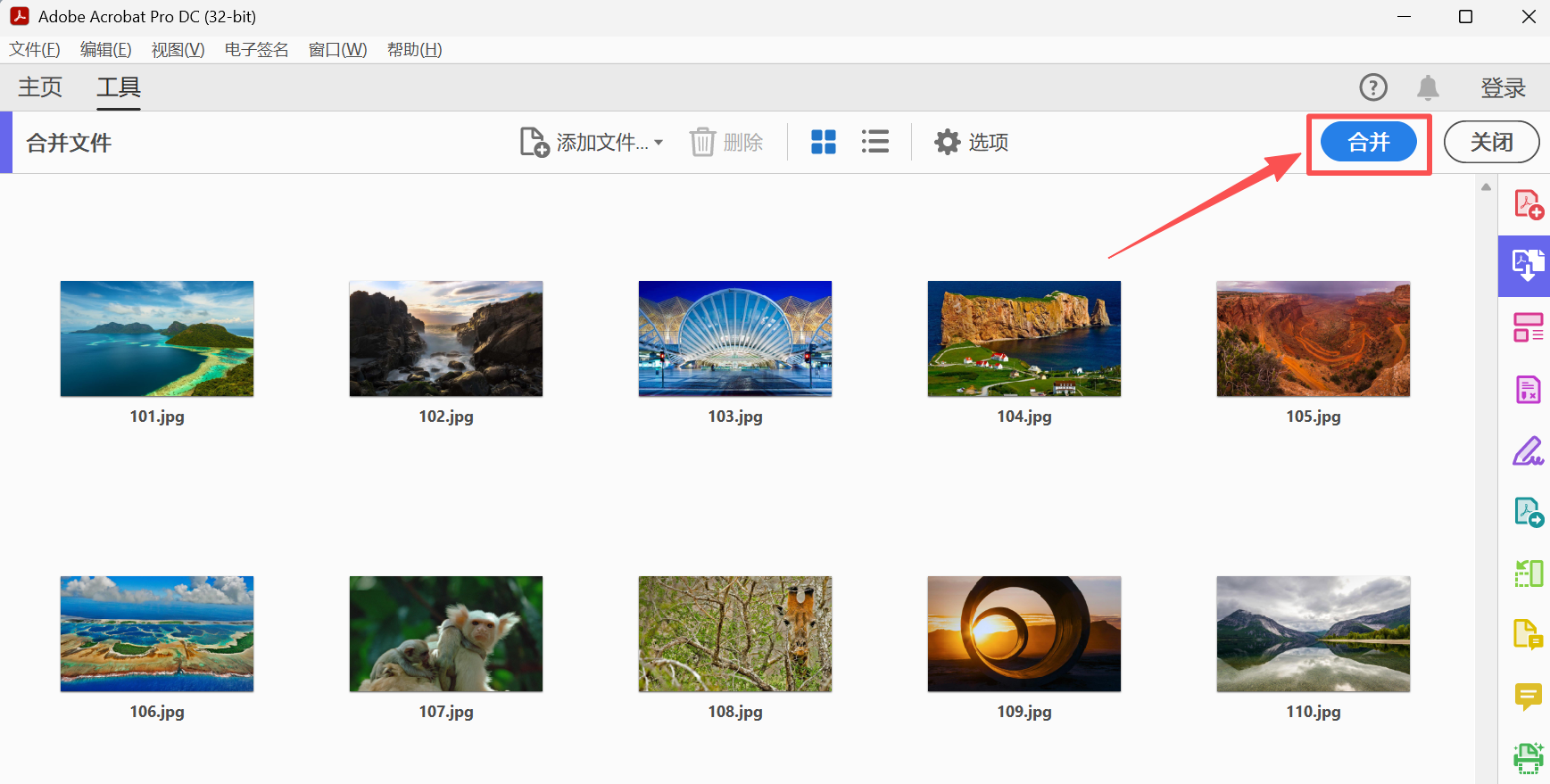The image size is (1550, 784).
Task: Switch to list view
Action: click(x=874, y=142)
